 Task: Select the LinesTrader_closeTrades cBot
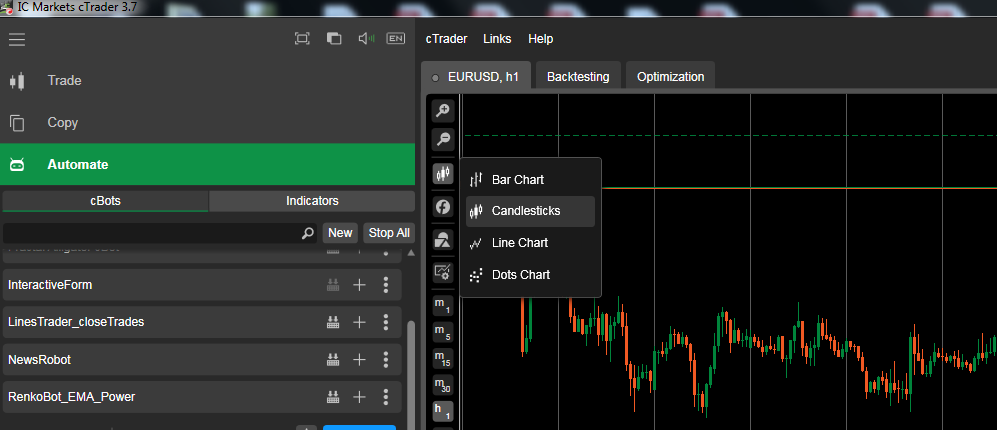pyautogui.click(x=202, y=322)
